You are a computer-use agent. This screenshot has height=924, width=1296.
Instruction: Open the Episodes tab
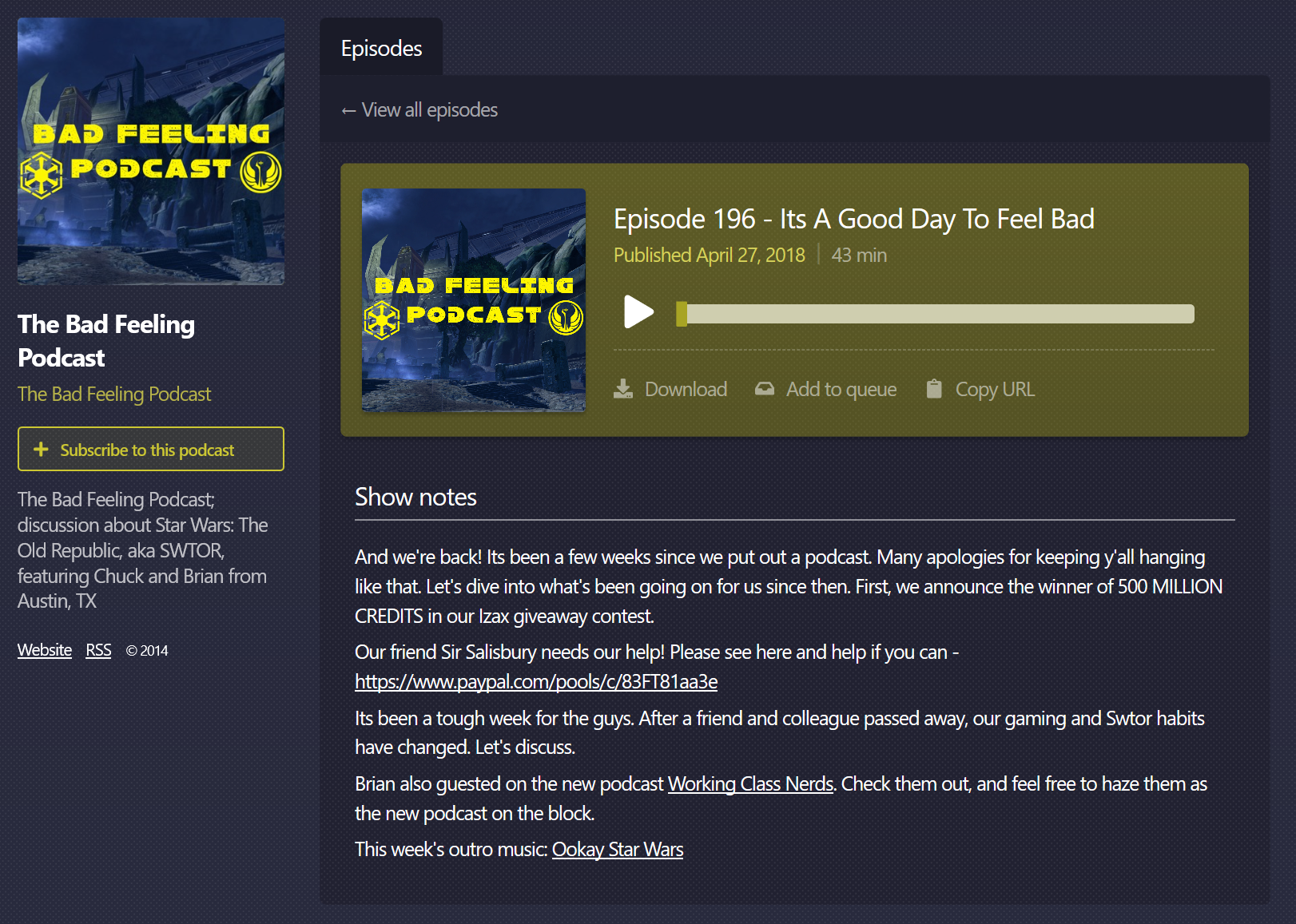381,48
